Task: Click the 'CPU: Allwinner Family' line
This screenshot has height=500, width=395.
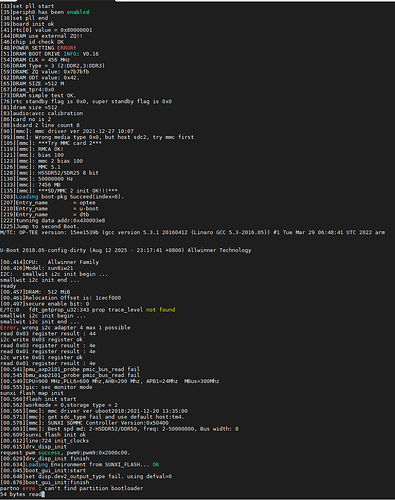Action: pyautogui.click(x=50, y=262)
